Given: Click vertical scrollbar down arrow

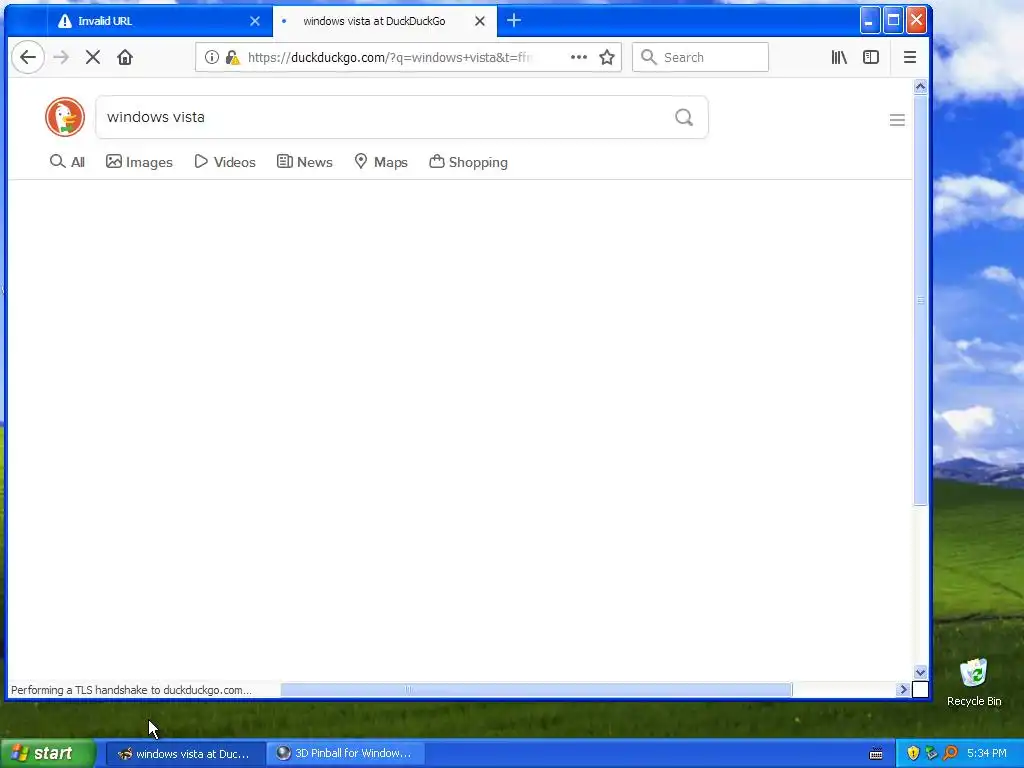Looking at the screenshot, I should (x=920, y=672).
